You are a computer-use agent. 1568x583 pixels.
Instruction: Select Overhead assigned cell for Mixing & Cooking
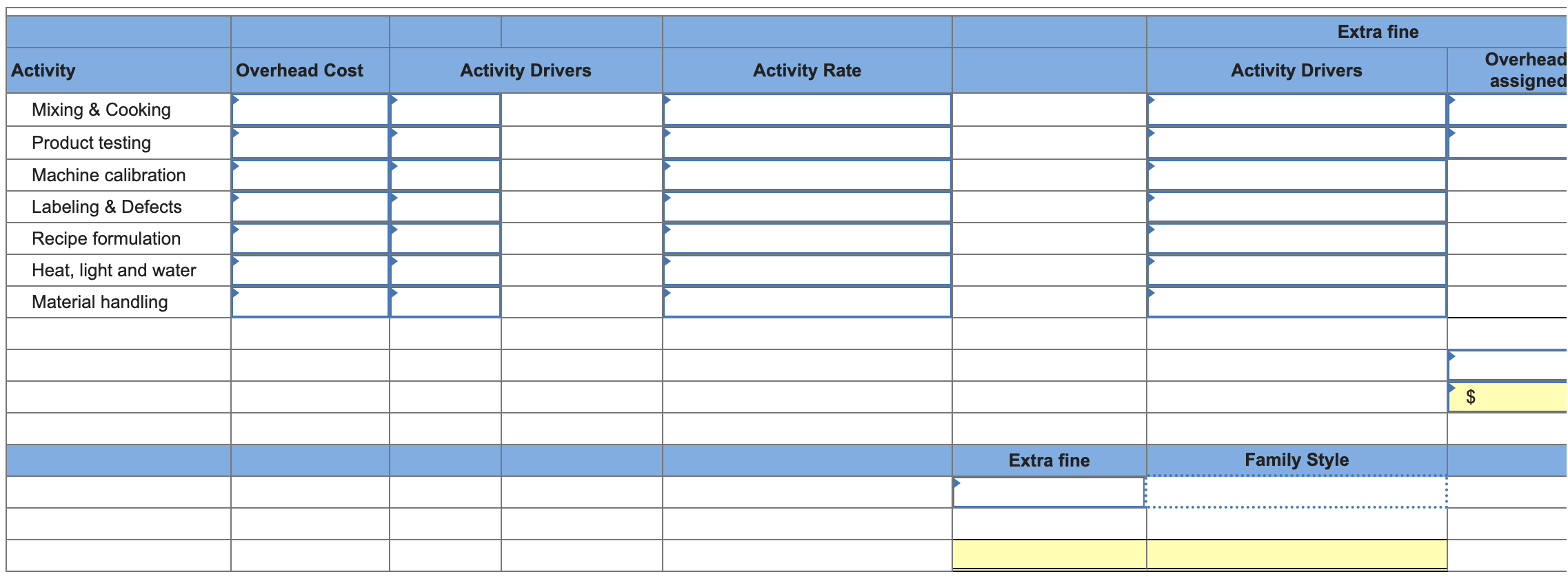[1508, 110]
